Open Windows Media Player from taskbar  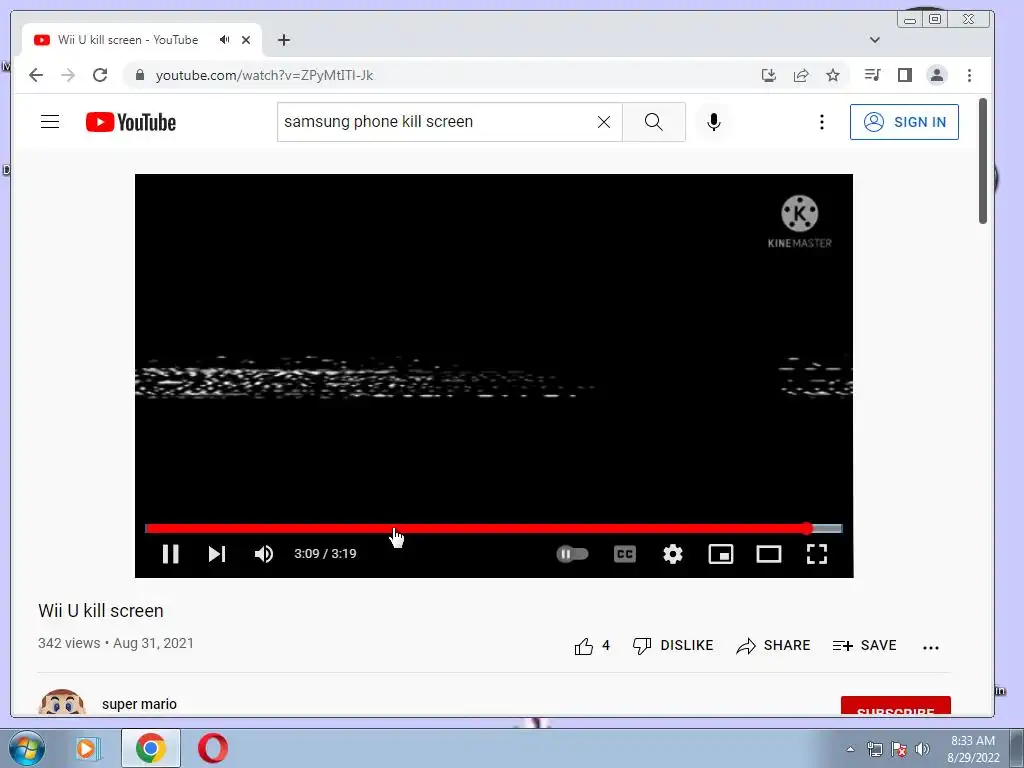point(88,748)
